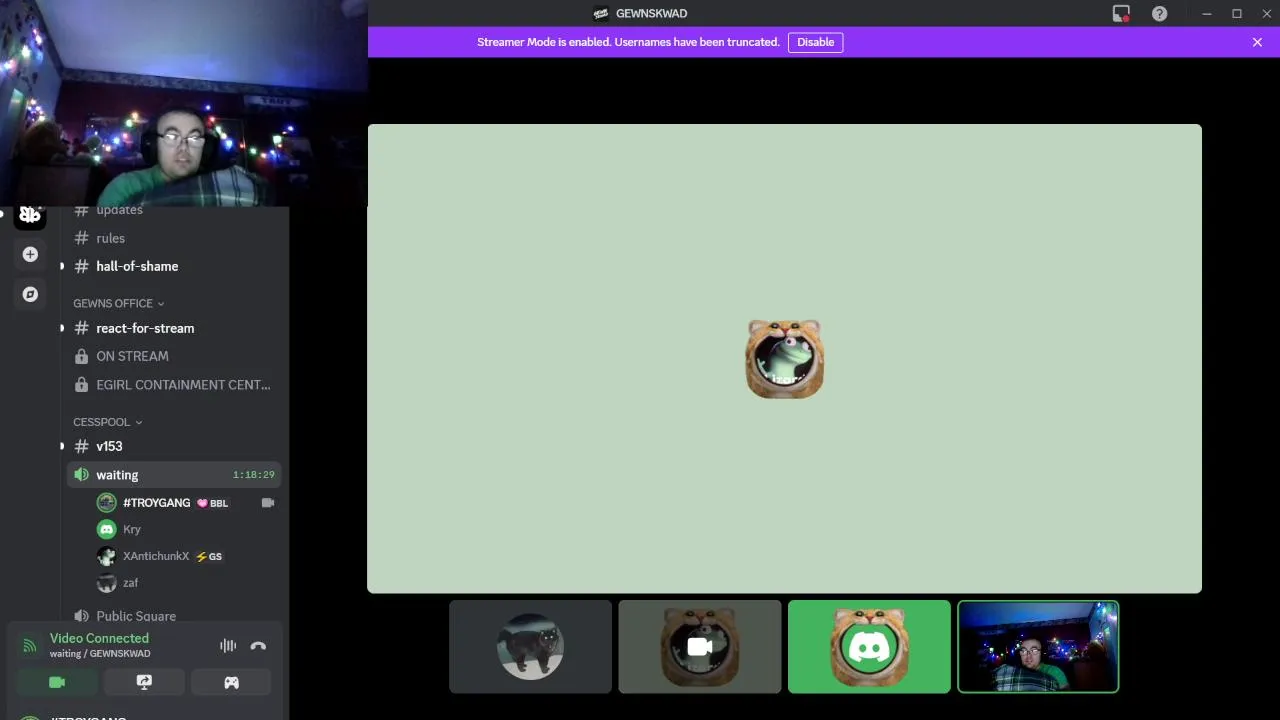Open the v153 text channel
The image size is (1280, 720).
click(174, 446)
